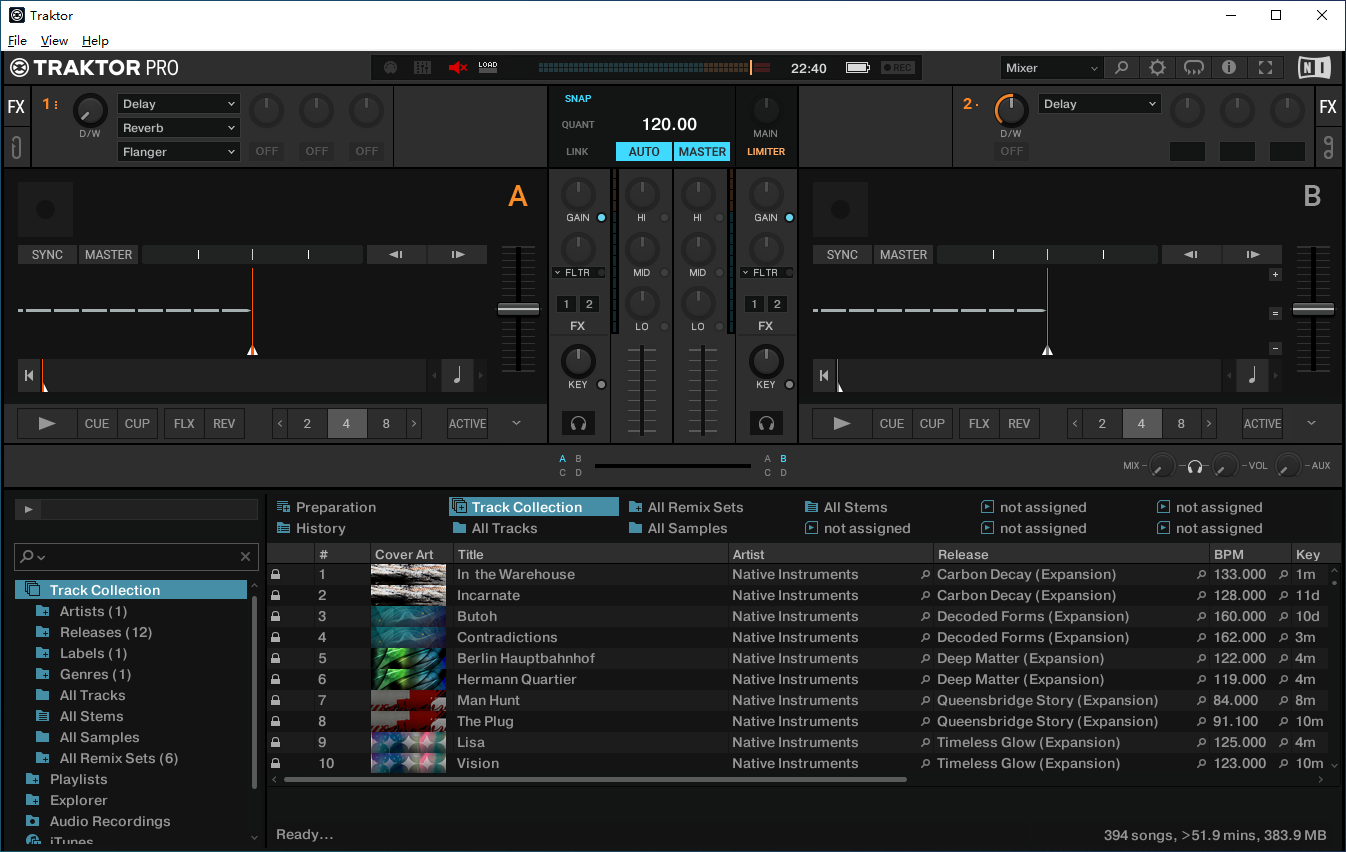This screenshot has height=852, width=1346.
Task: Clear the browser search field
Action: click(x=245, y=557)
